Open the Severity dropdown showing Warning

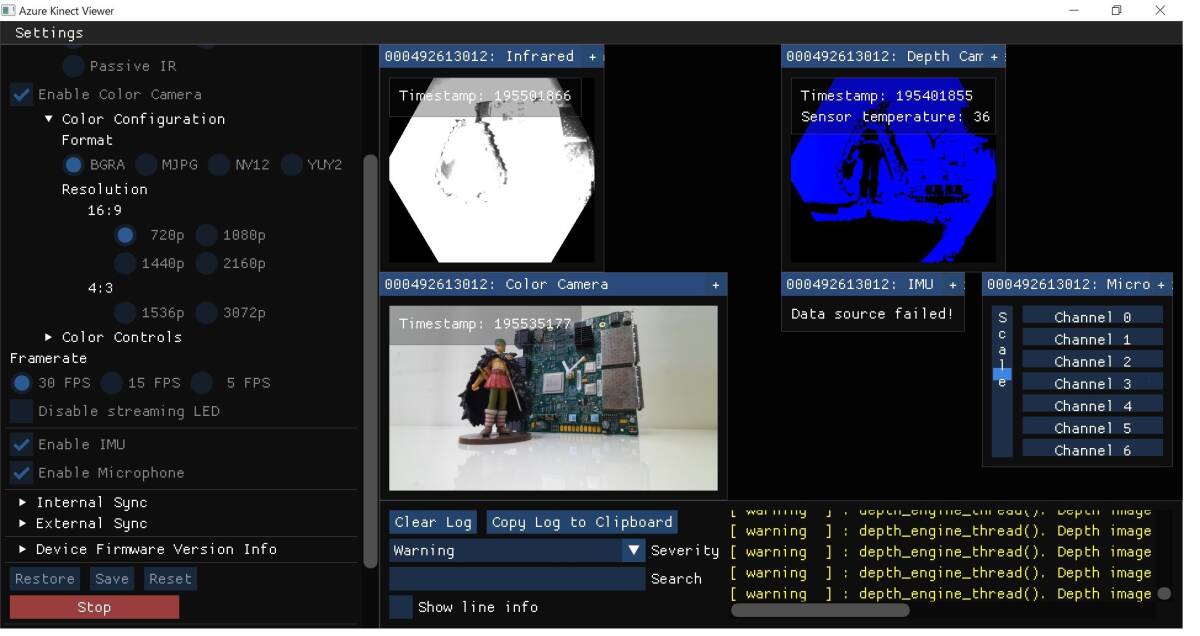point(517,550)
